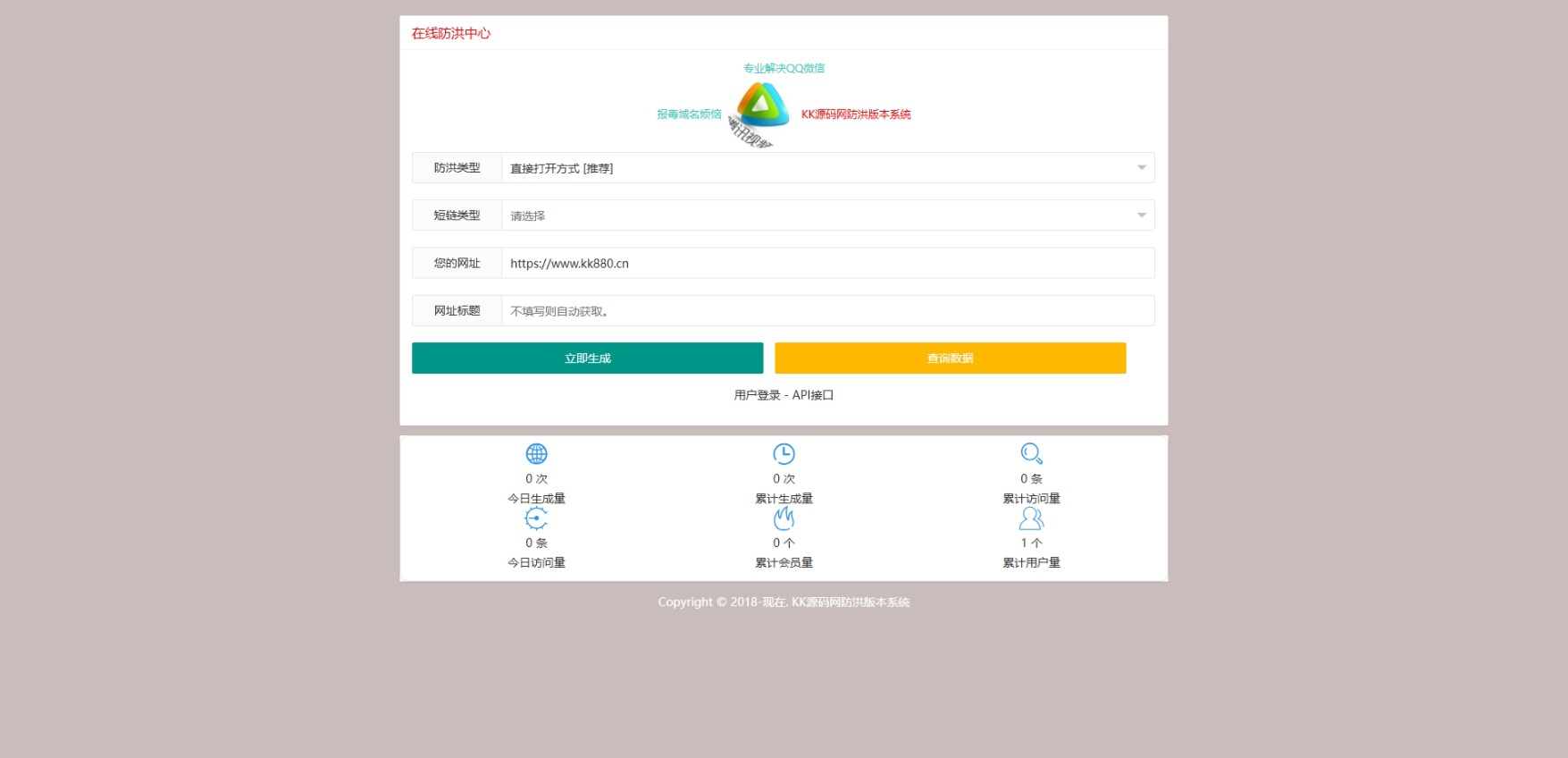Click the 累计会员量 statistic label
The height and width of the screenshot is (758, 1568).
784,563
